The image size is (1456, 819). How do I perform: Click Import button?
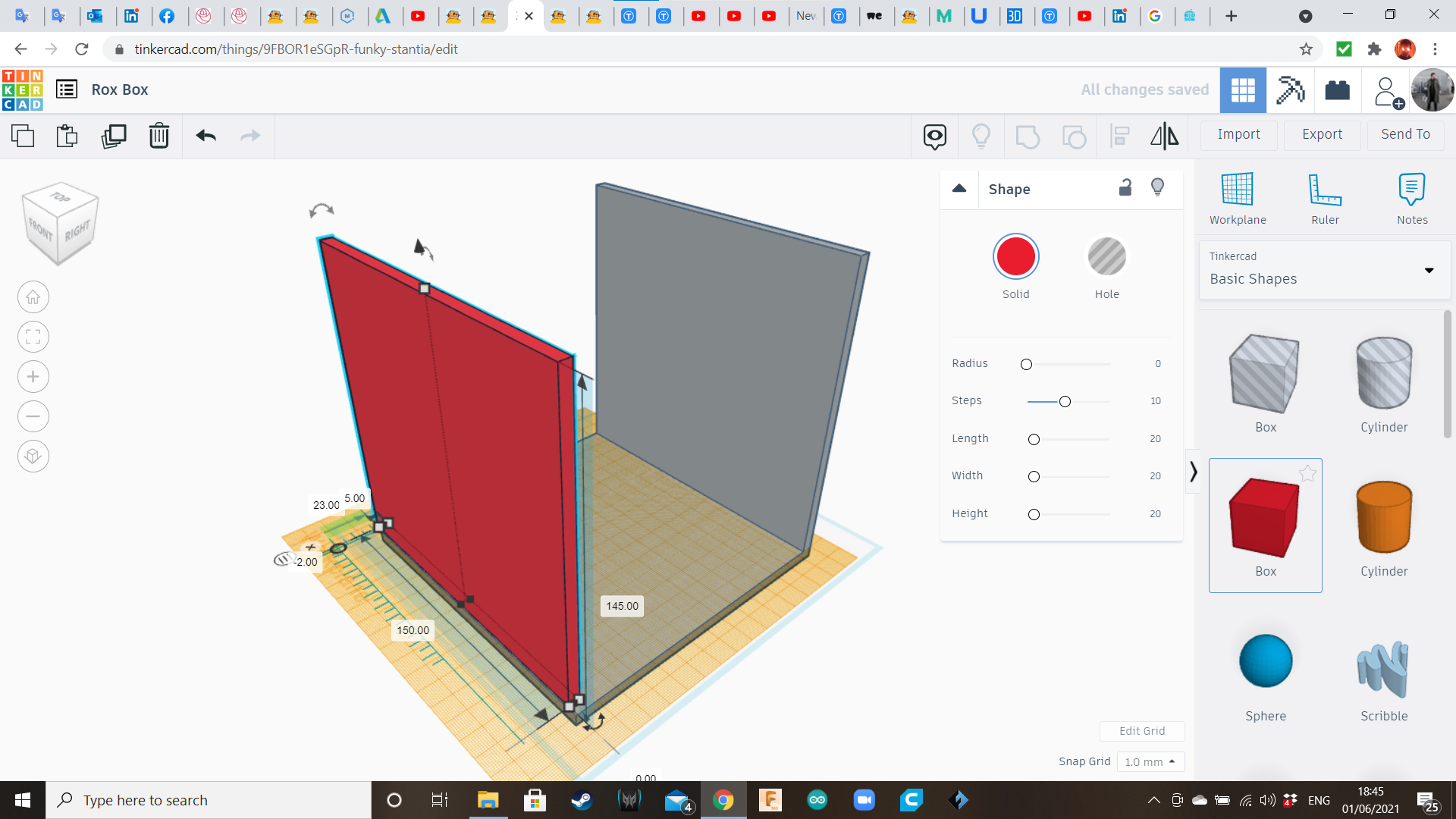pyautogui.click(x=1240, y=134)
